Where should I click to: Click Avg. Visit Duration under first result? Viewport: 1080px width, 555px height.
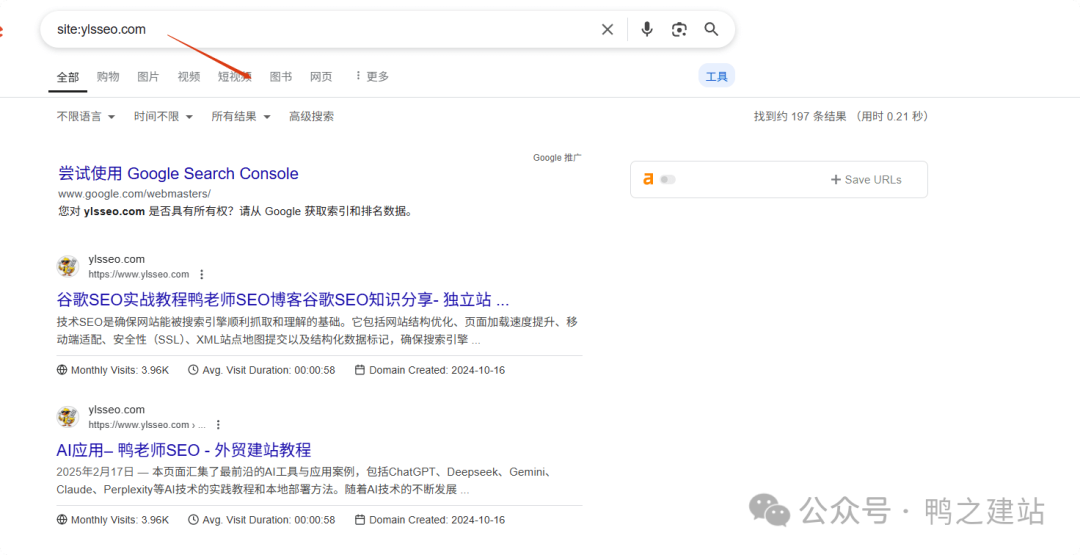262,370
